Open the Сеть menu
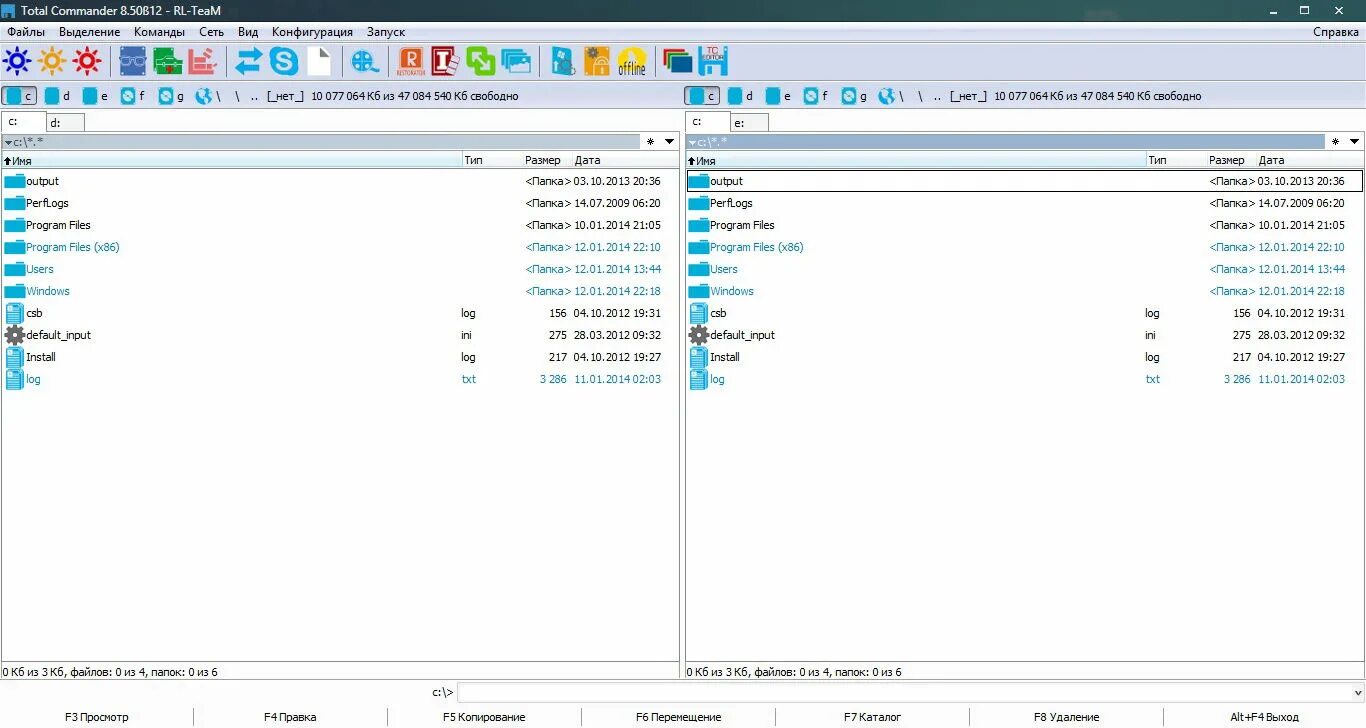The image size is (1366, 728). pyautogui.click(x=211, y=32)
